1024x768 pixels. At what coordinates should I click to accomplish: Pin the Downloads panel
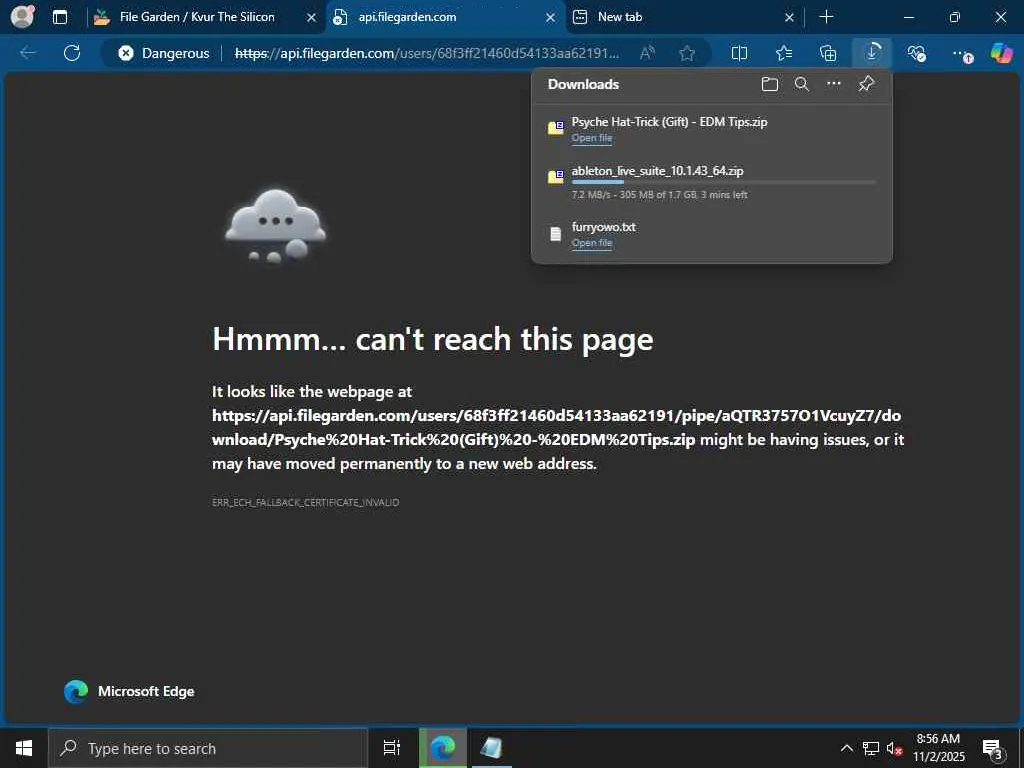pos(866,84)
